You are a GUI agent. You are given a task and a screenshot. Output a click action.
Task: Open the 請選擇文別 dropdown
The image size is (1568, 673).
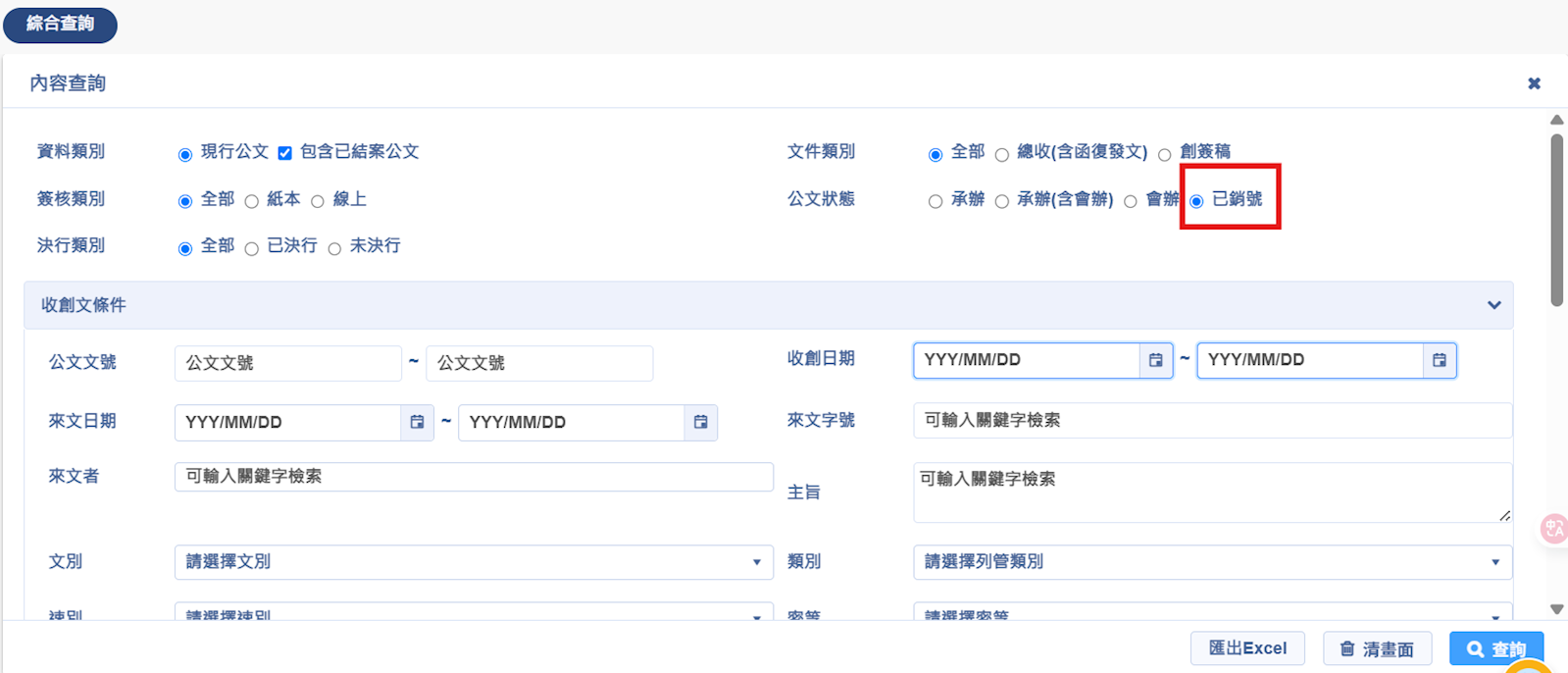tap(474, 562)
